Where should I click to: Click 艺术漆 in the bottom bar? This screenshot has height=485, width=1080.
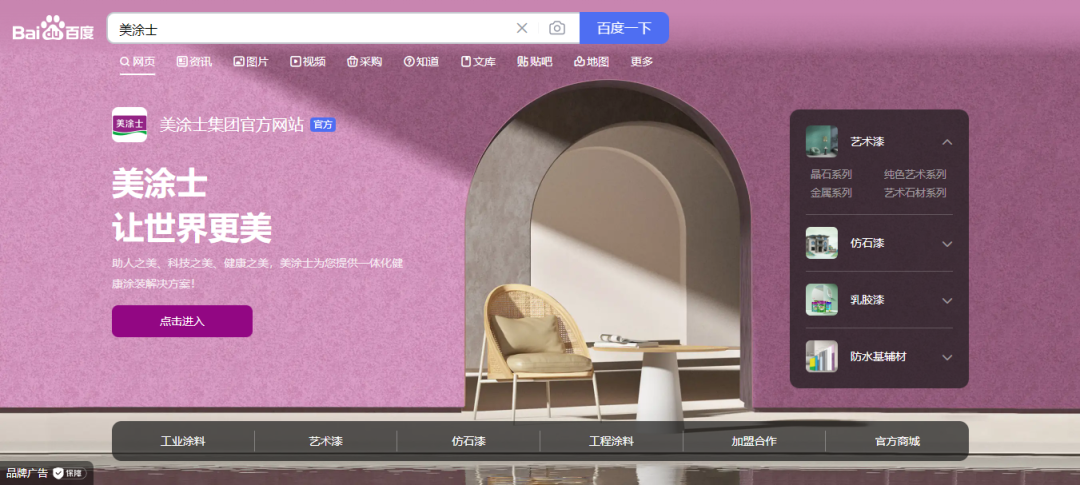[326, 441]
